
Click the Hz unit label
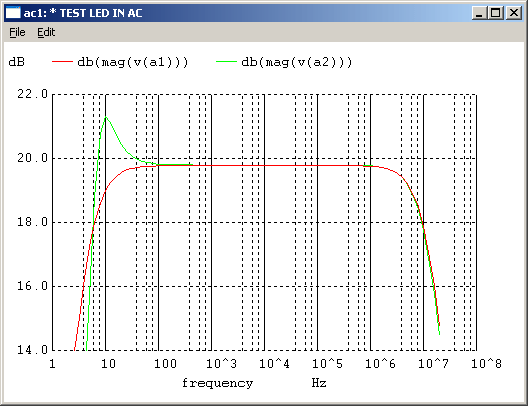319,383
